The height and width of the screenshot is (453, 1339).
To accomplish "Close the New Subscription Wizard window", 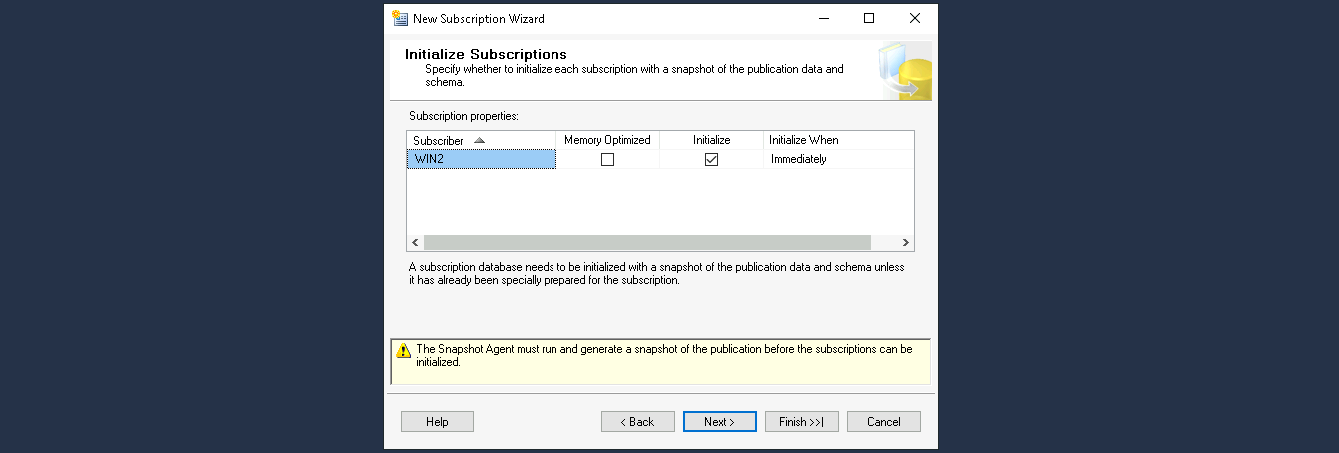I will 914,19.
